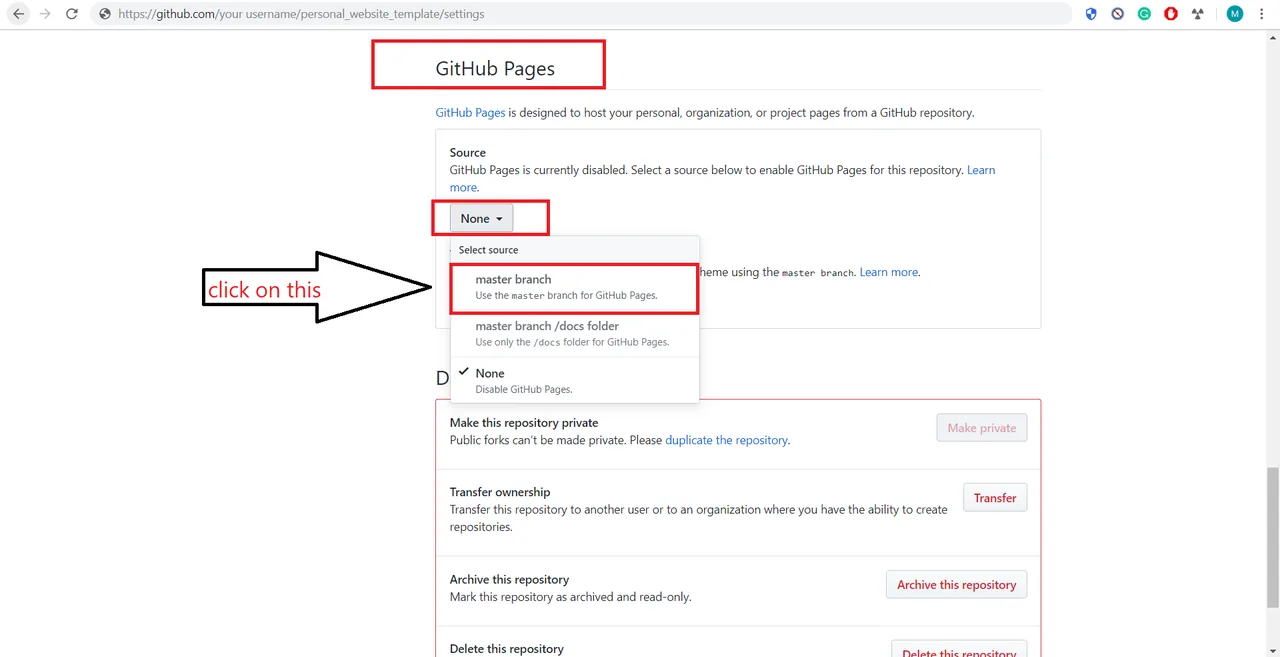Click Archive this repository button

(956, 585)
